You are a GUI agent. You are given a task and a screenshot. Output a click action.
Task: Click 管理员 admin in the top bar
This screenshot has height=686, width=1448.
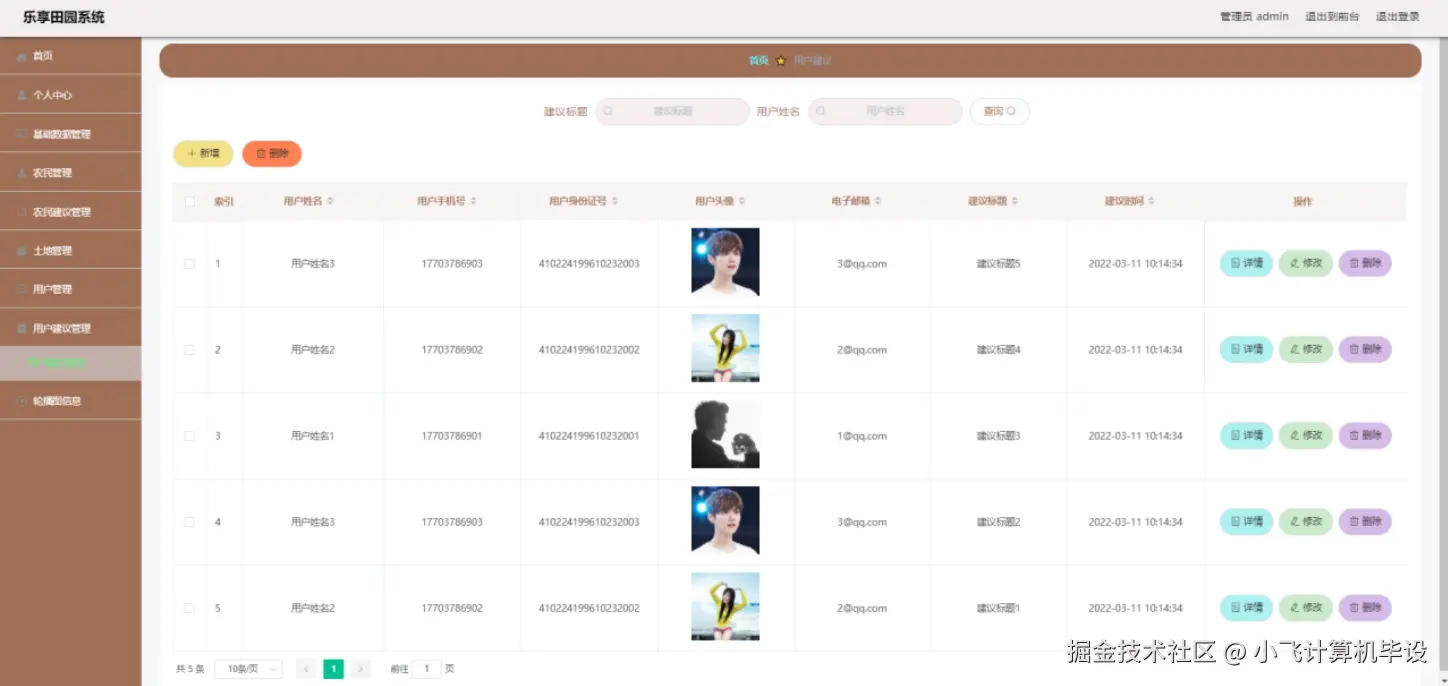click(x=1254, y=17)
